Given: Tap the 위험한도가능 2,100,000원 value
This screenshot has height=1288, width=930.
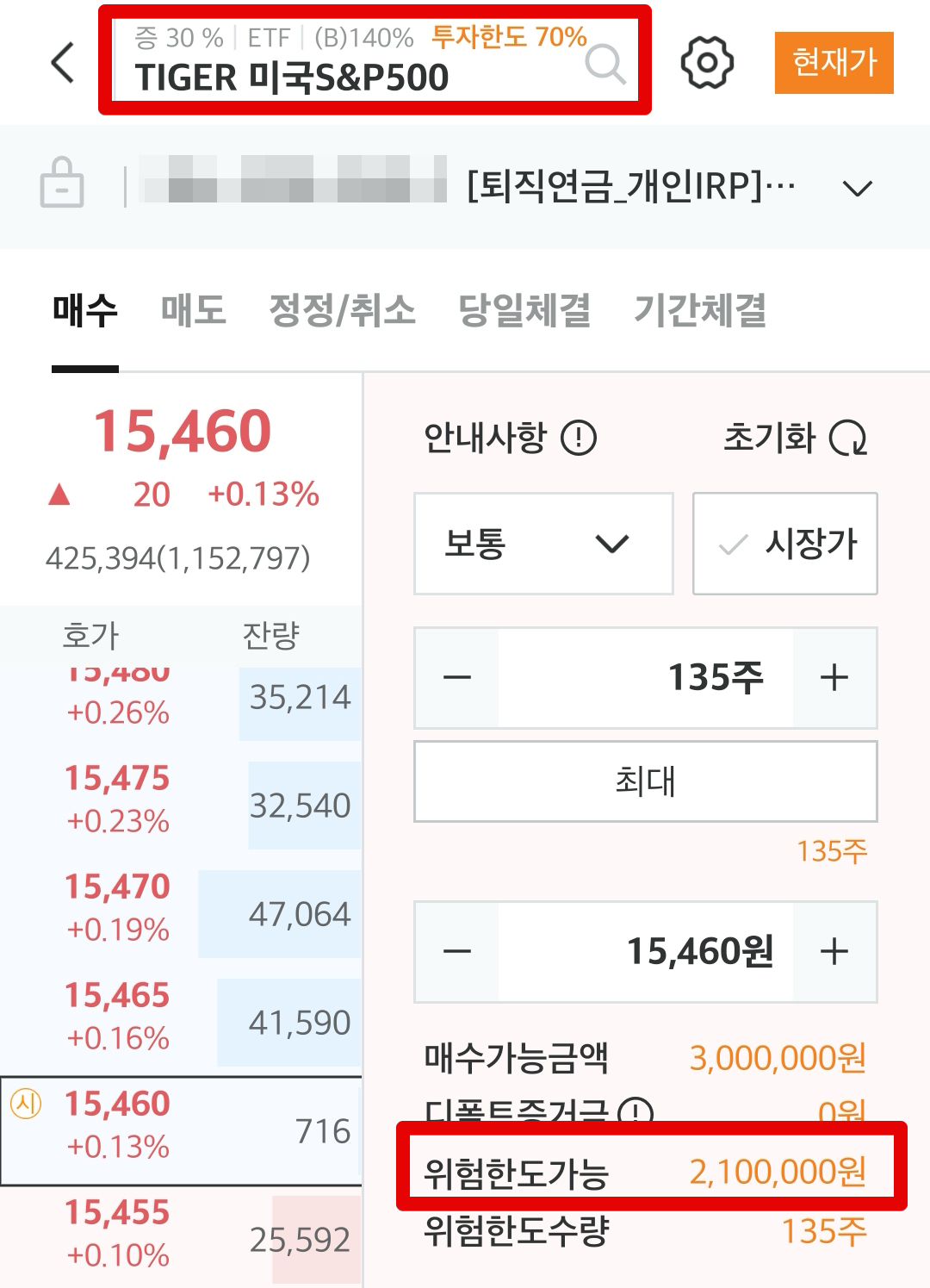Looking at the screenshot, I should click(x=778, y=1172).
